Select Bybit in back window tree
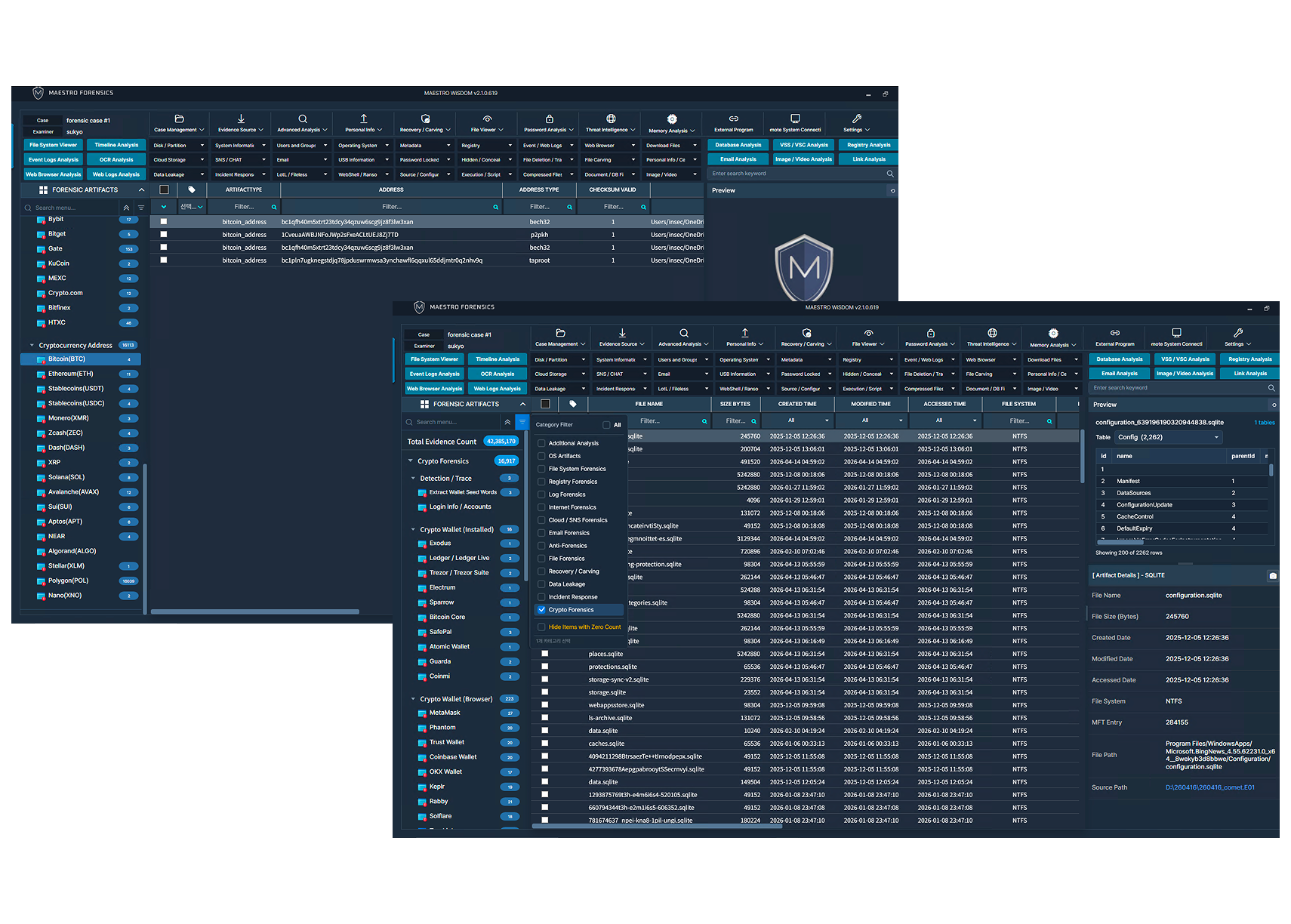Viewport: 1291px width, 924px height. click(56, 220)
